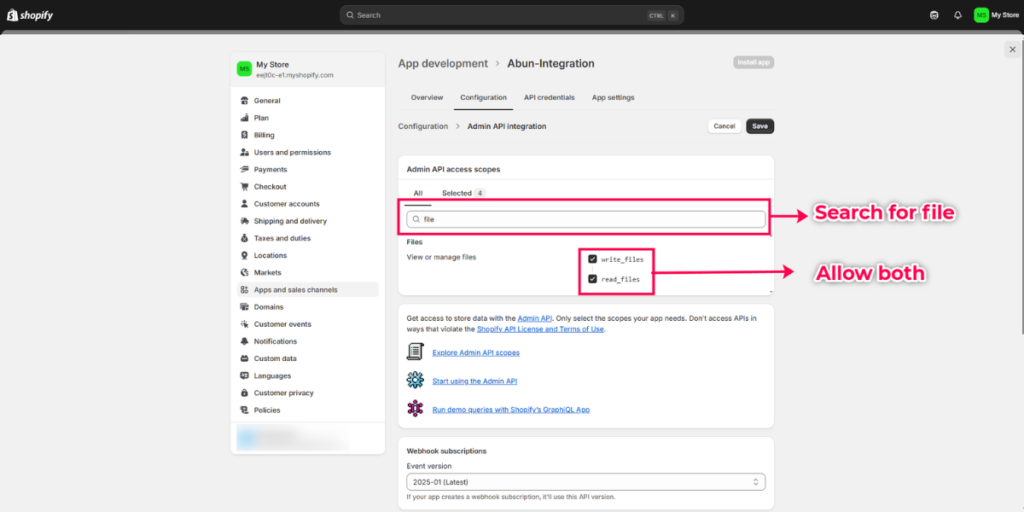Click the search magnifier in top bar

(350, 15)
